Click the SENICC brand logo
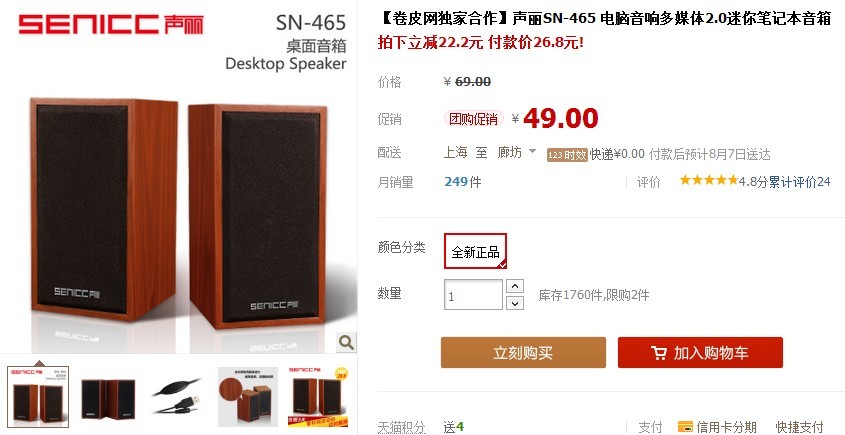 (x=110, y=24)
